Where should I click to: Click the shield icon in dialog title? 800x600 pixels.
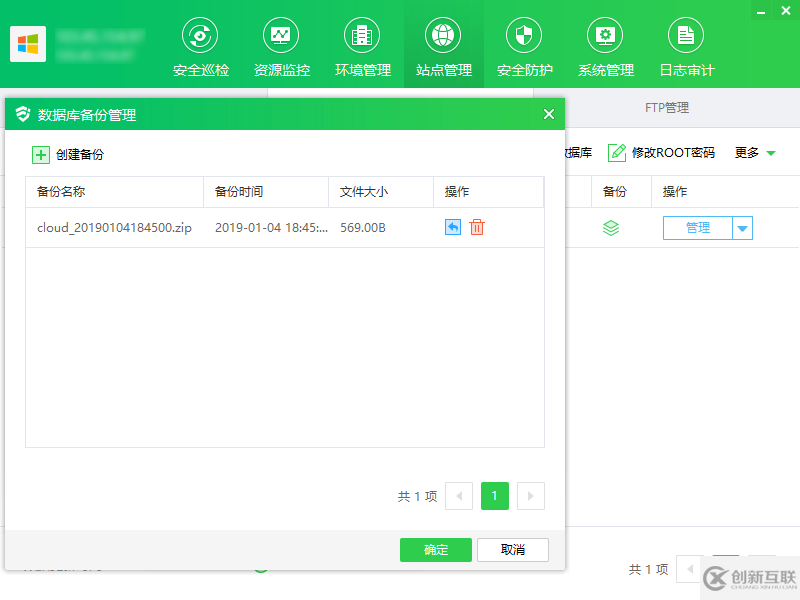click(x=22, y=114)
